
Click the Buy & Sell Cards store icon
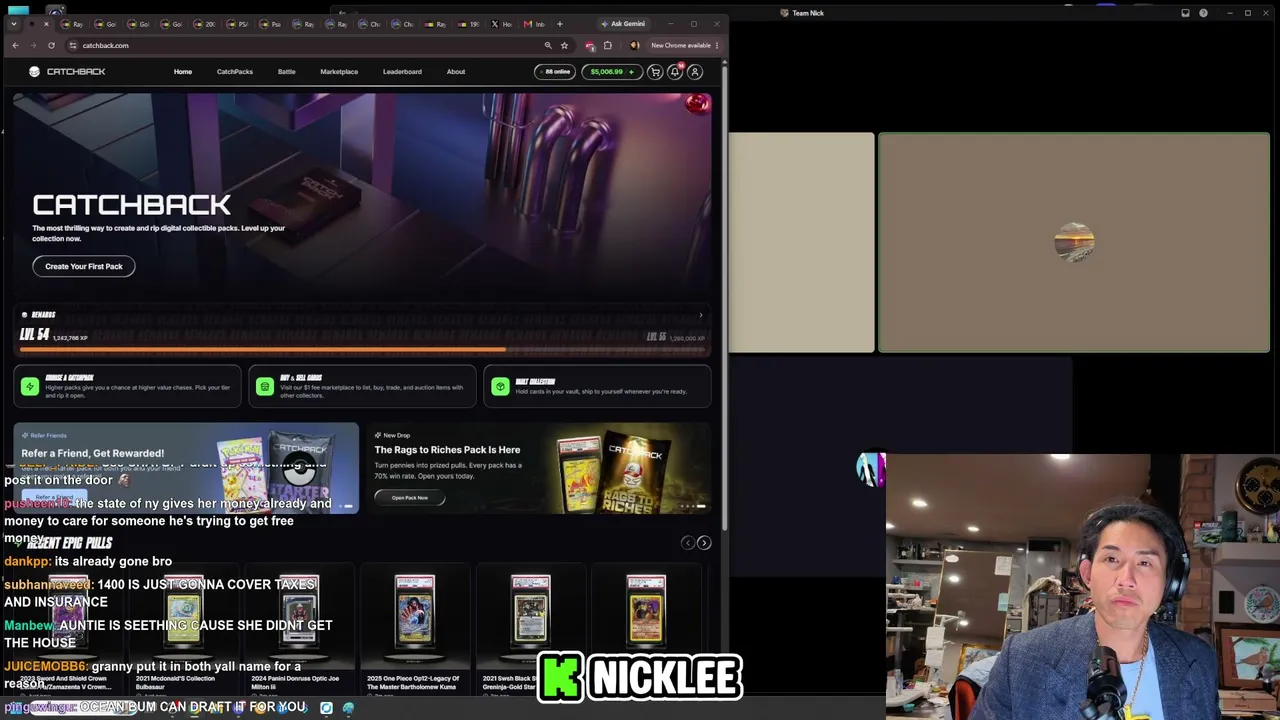coord(265,386)
